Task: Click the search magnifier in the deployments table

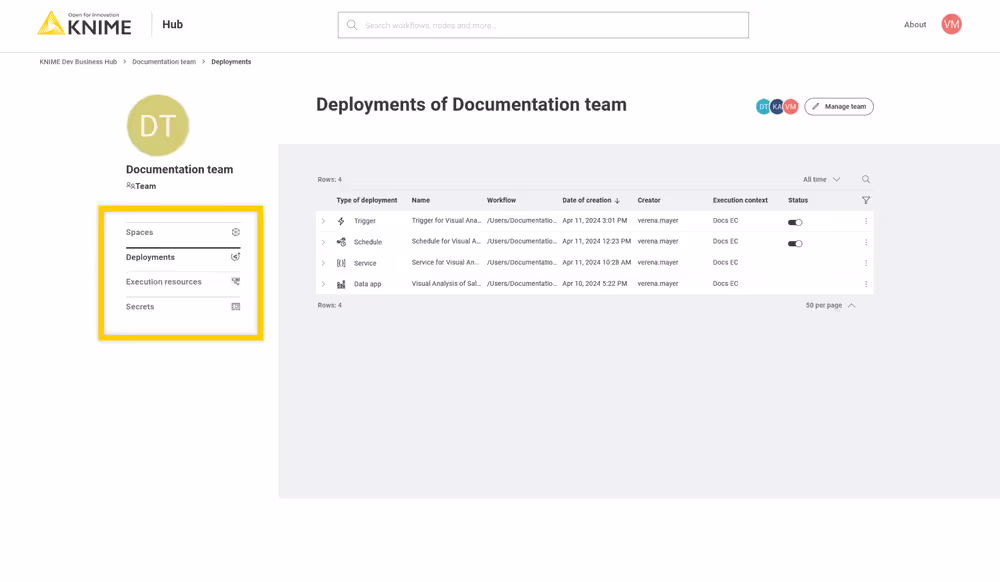Action: pos(866,179)
